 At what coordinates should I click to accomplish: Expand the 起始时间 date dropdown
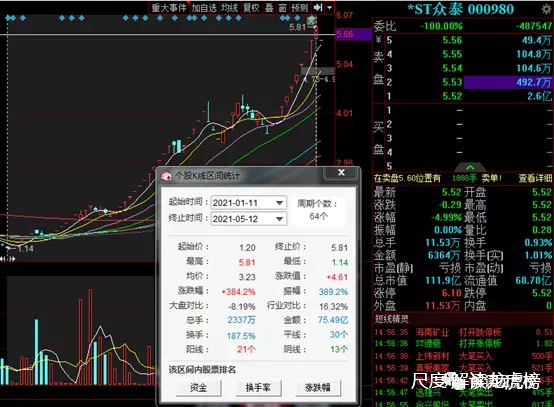coord(279,203)
